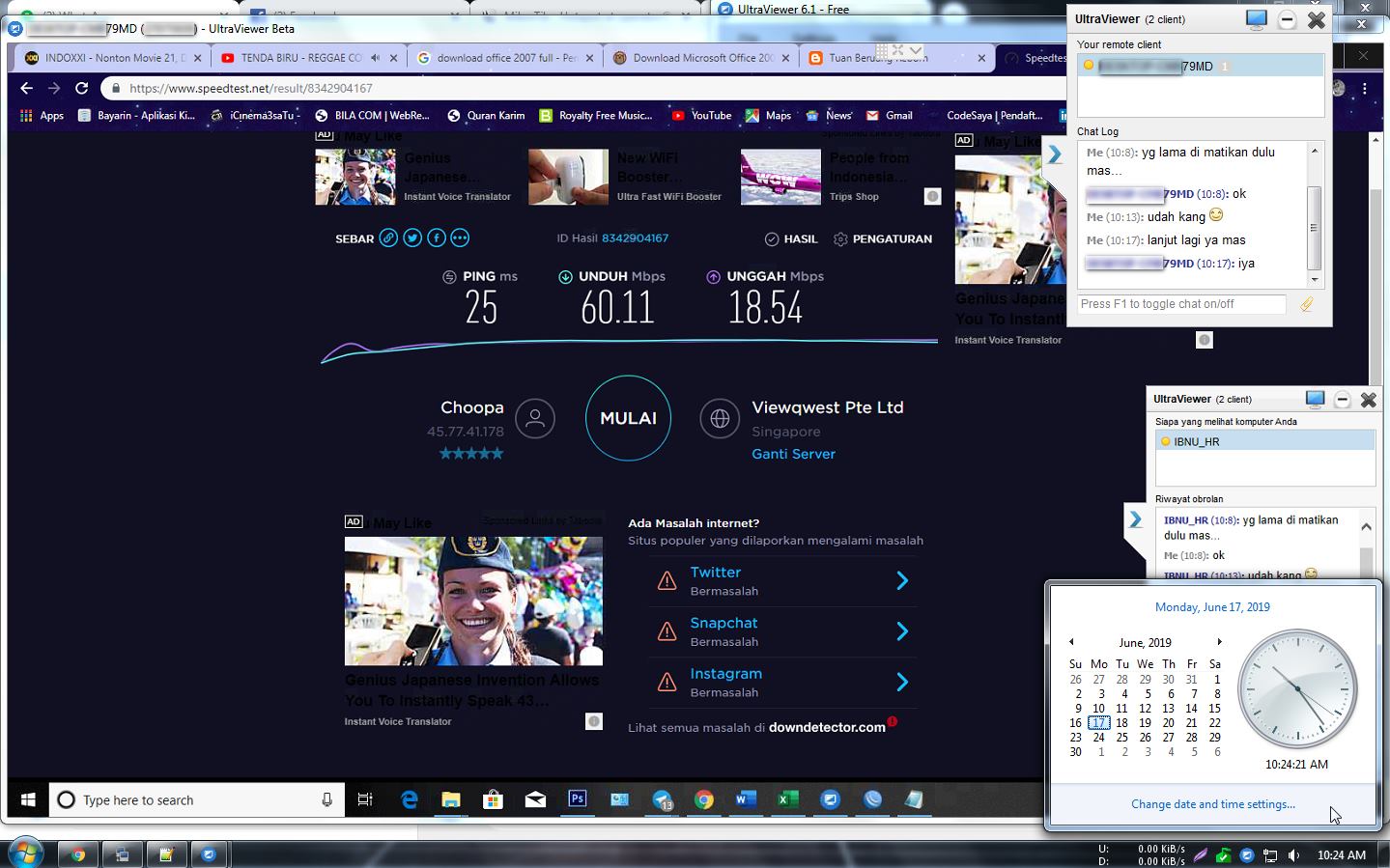Image resolution: width=1390 pixels, height=868 pixels.
Task: Click the Choopa user profile icon
Action: click(535, 418)
